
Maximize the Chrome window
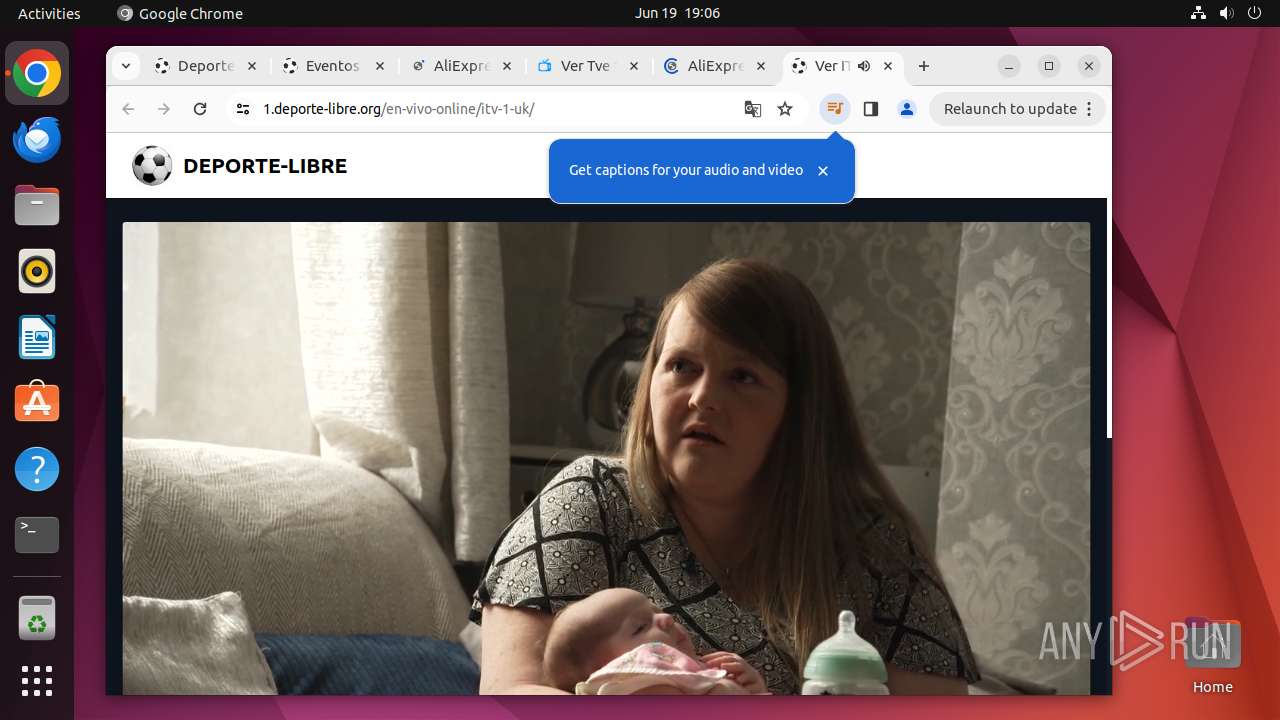1049,66
